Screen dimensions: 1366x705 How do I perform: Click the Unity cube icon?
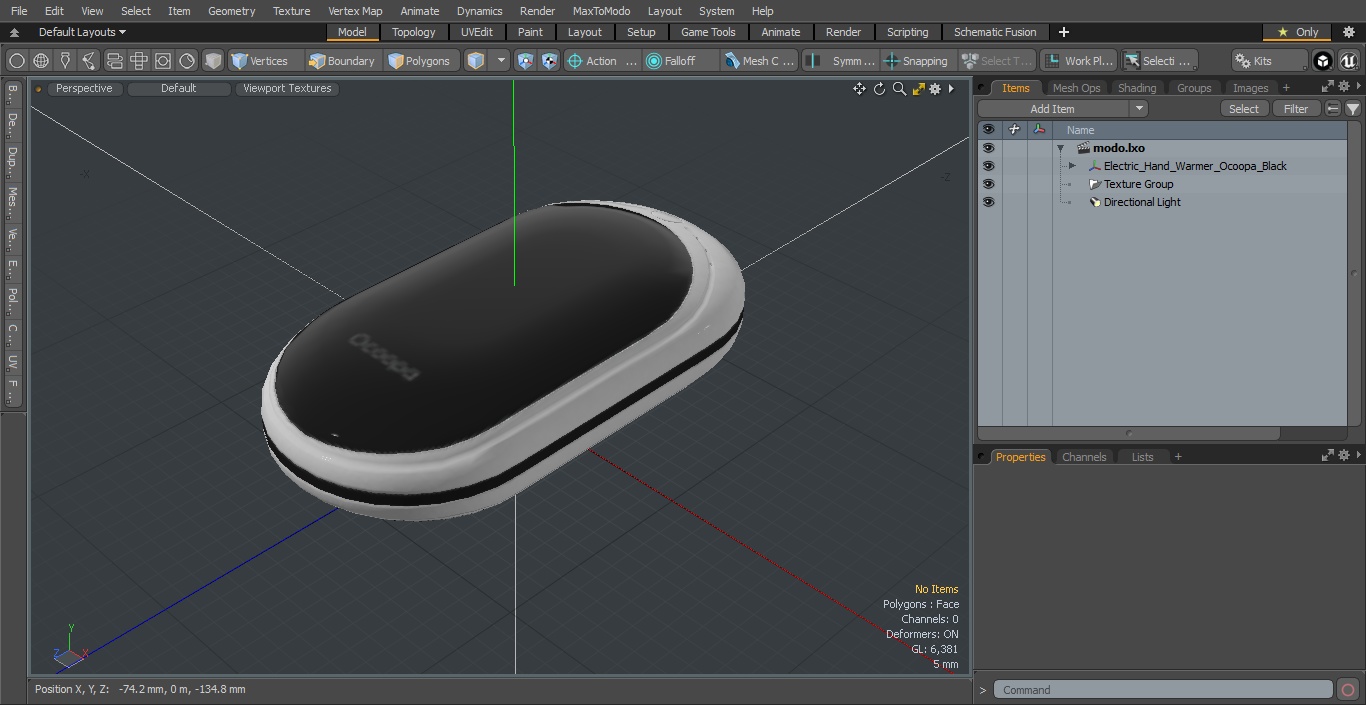coord(1323,61)
